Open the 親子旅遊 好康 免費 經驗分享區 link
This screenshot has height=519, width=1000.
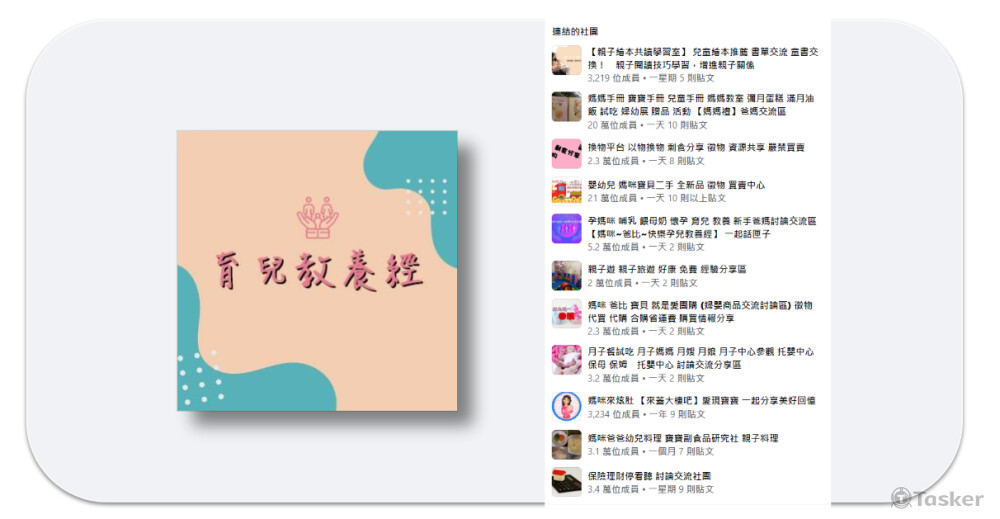point(666,269)
